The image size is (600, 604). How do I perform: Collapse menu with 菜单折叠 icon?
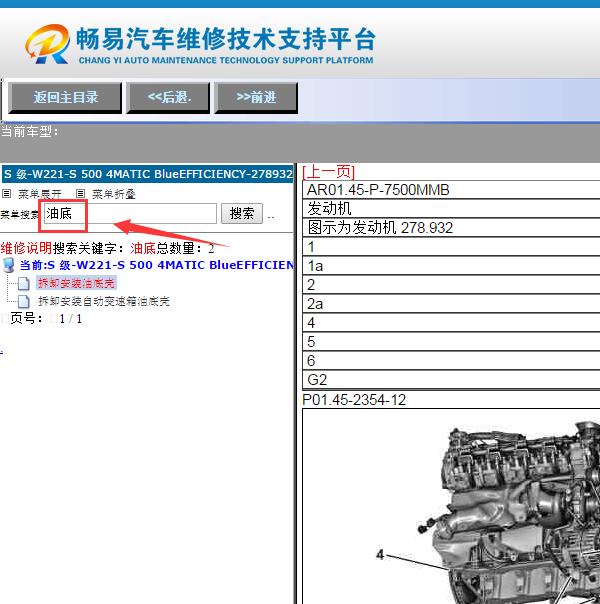point(80,193)
